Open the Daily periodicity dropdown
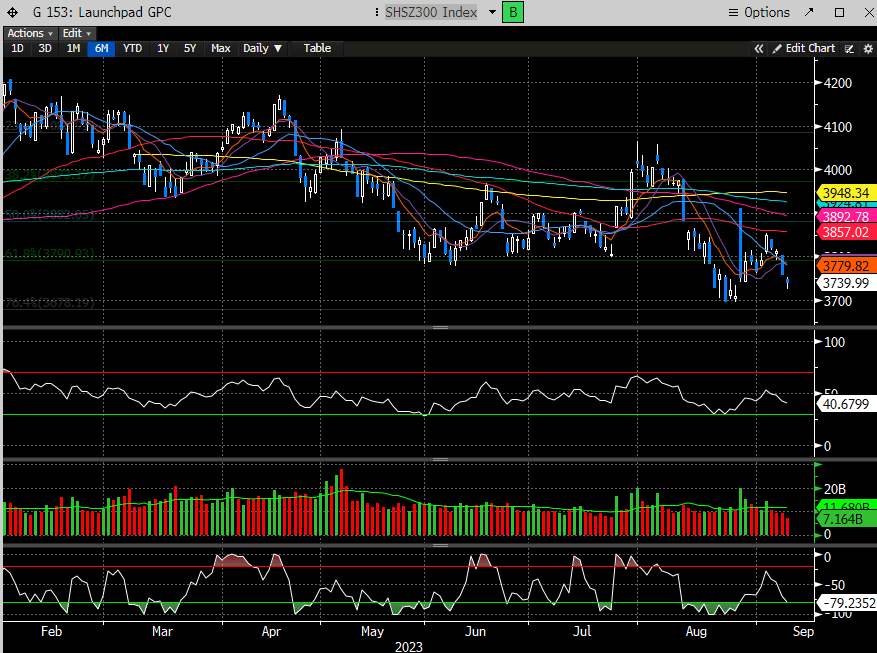 point(262,49)
